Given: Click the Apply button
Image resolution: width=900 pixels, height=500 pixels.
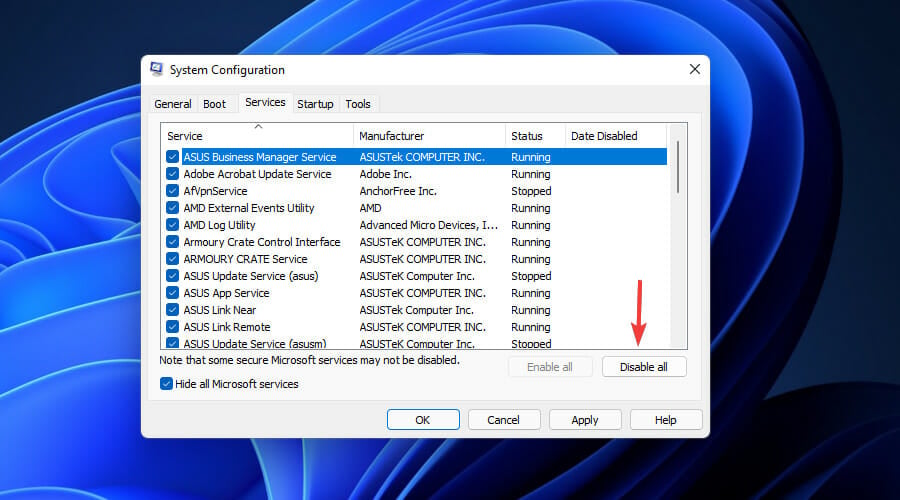Looking at the screenshot, I should pos(585,420).
